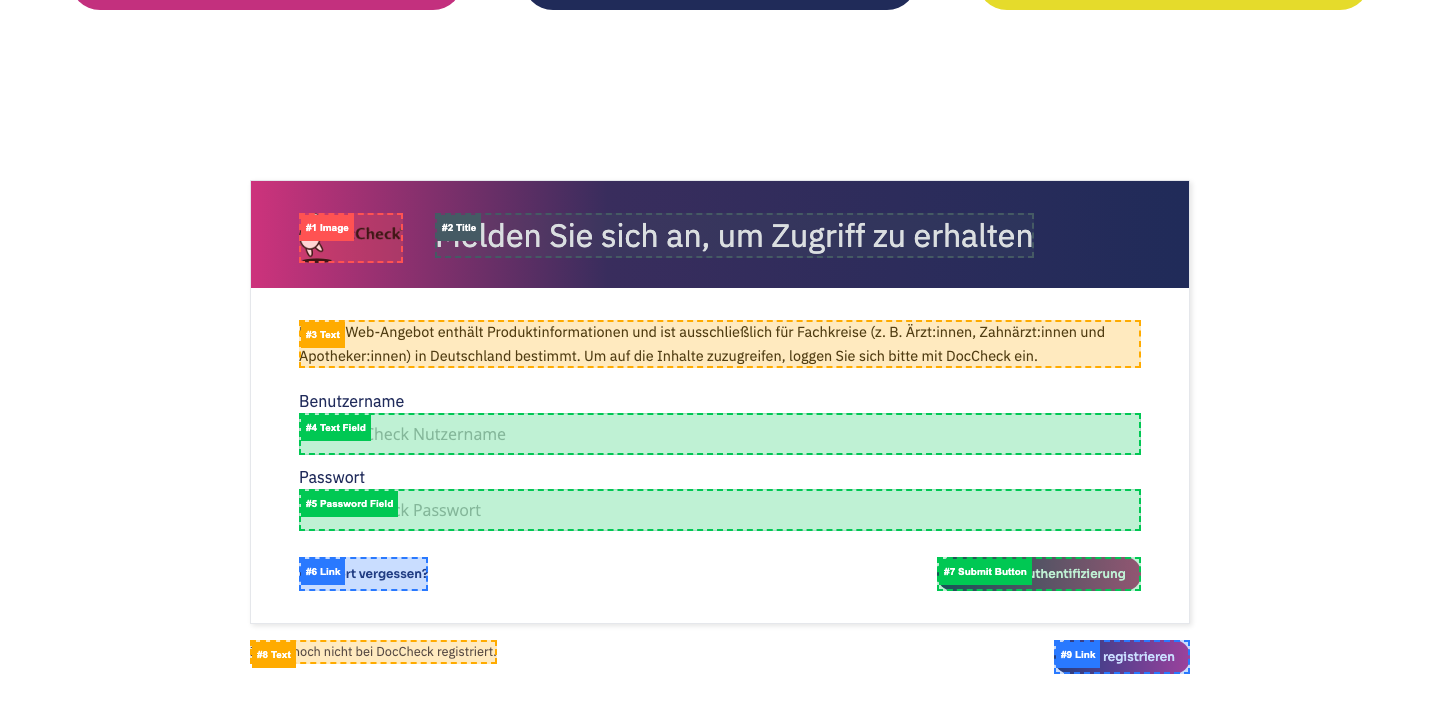Viewport: 1440px width, 709px height.
Task: Click the '#2 Title' annotation badge
Action: [458, 228]
